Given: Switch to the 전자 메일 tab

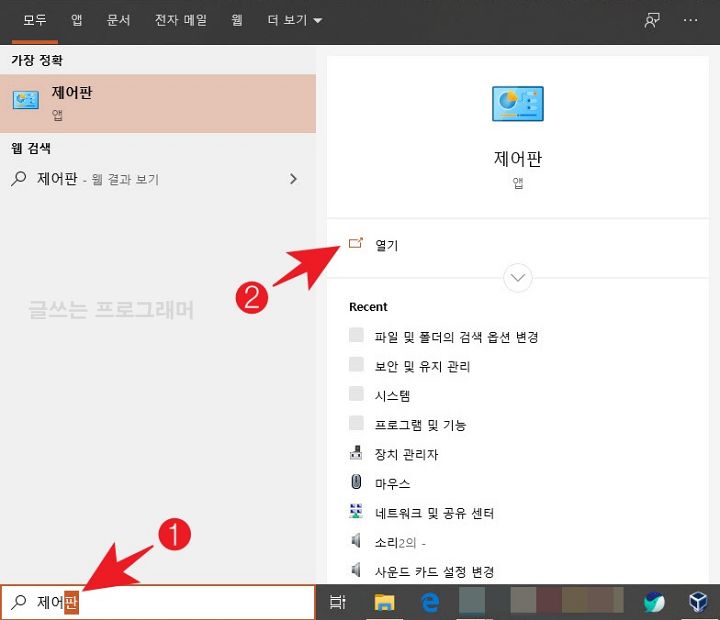Looking at the screenshot, I should pyautogui.click(x=181, y=20).
